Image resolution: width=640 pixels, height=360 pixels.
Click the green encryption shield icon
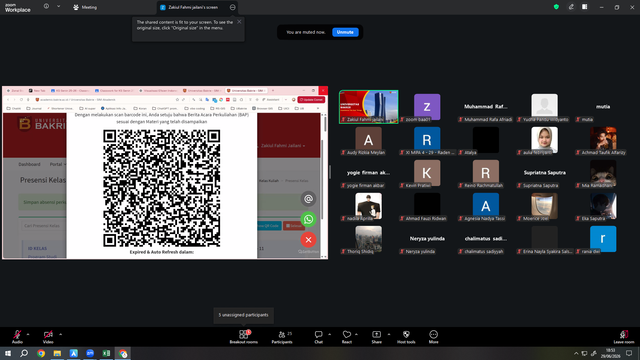point(556,7)
